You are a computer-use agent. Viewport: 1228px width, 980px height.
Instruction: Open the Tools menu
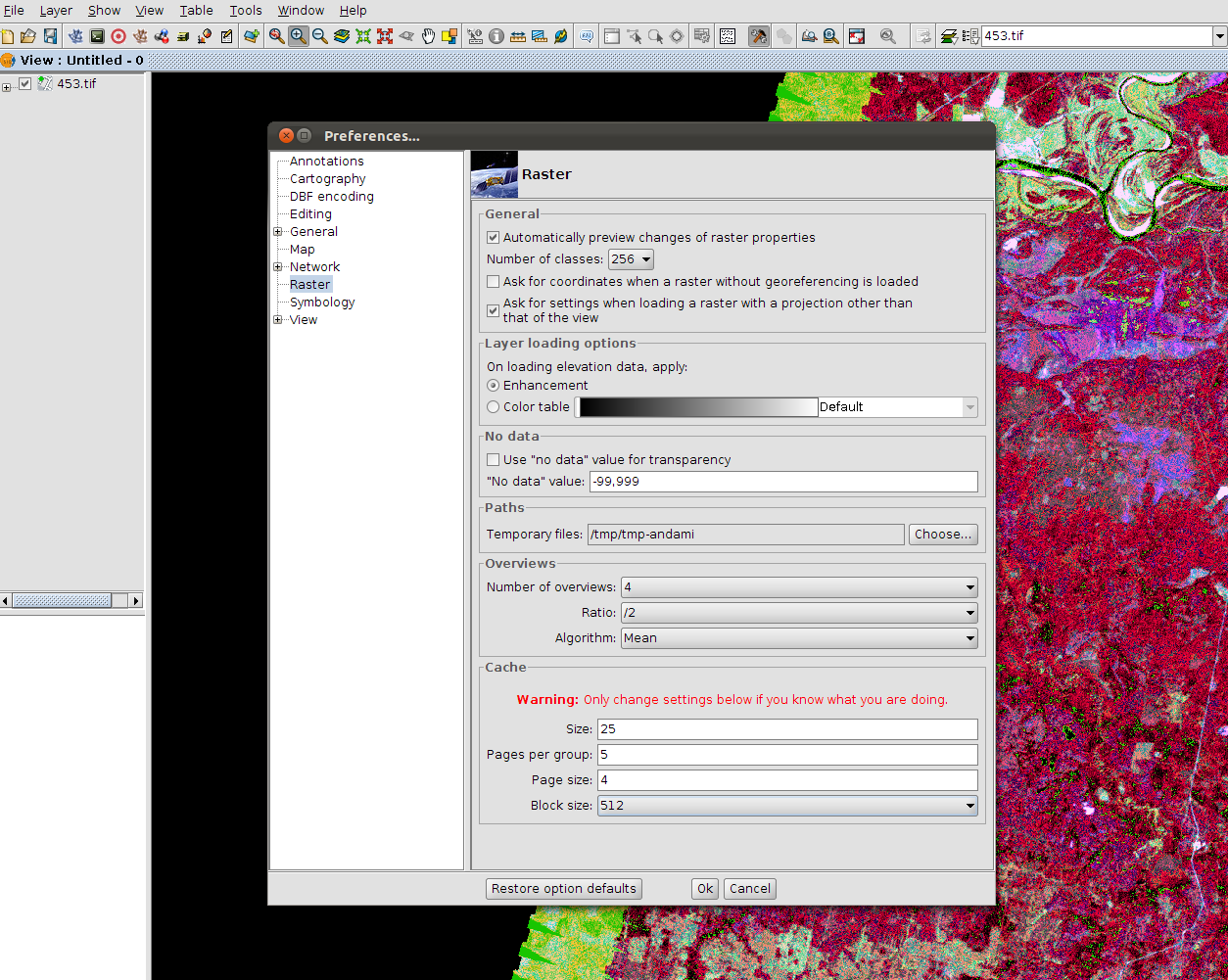pos(245,10)
